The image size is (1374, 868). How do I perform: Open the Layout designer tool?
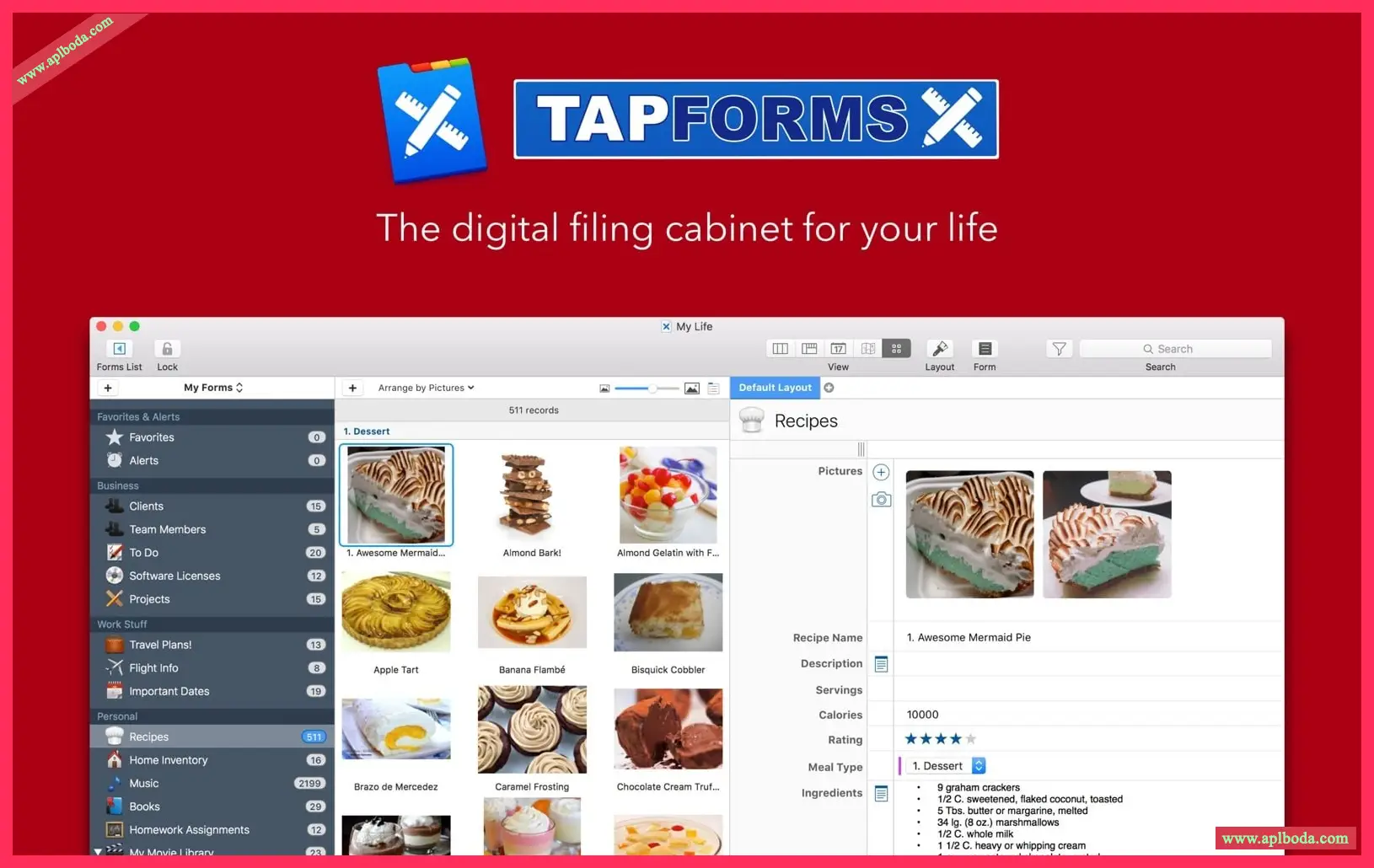point(939,349)
